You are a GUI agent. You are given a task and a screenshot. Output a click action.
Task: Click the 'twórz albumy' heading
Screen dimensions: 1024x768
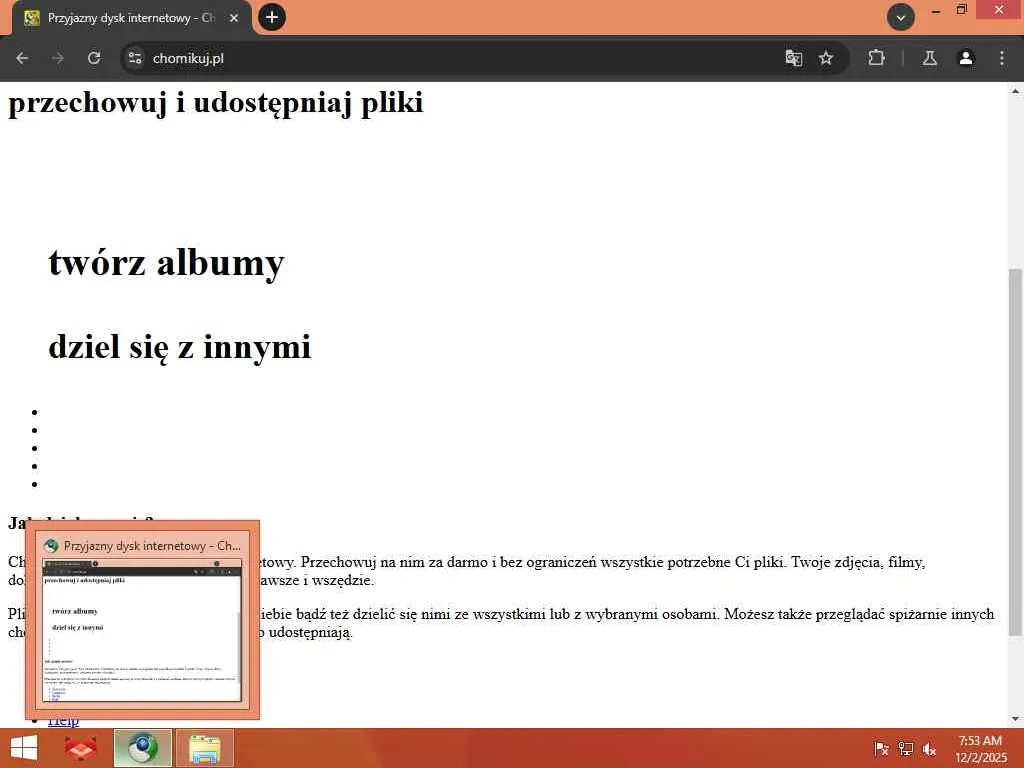(x=167, y=263)
